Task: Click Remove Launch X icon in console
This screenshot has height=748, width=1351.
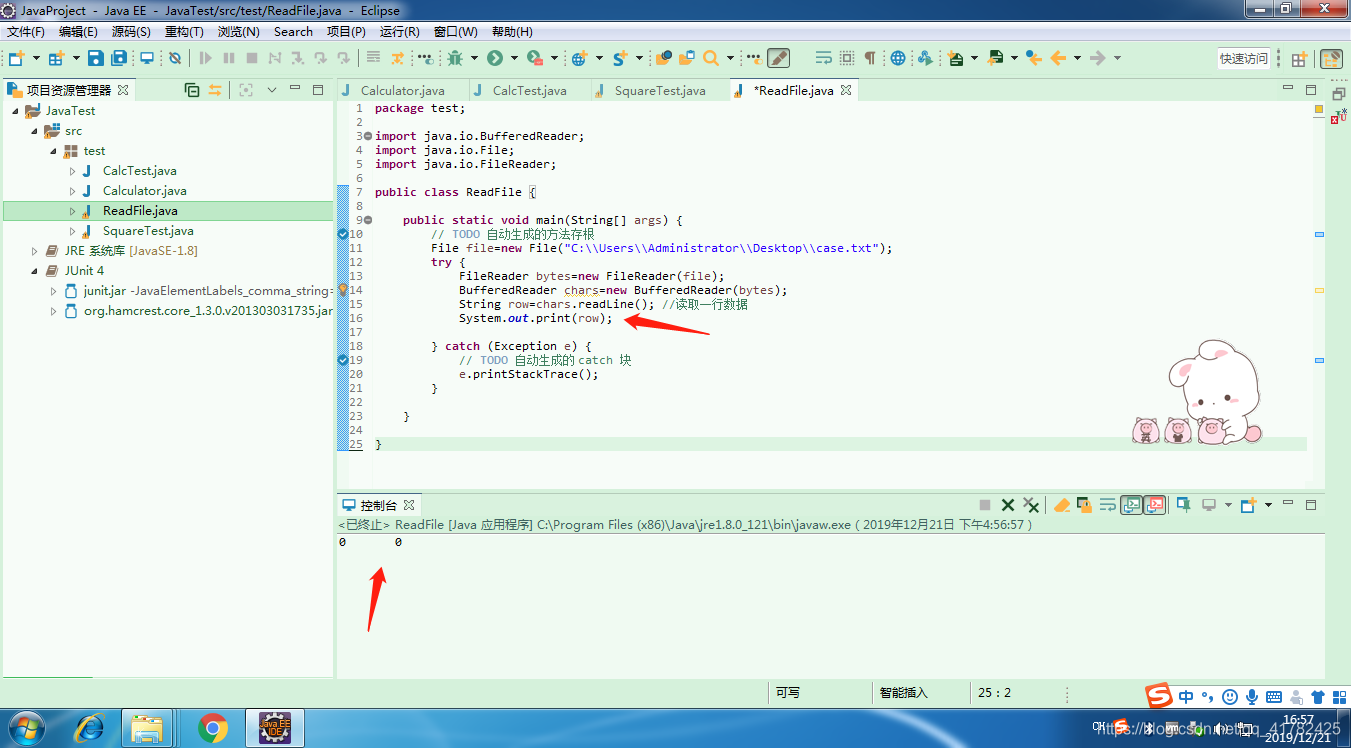Action: point(1008,505)
